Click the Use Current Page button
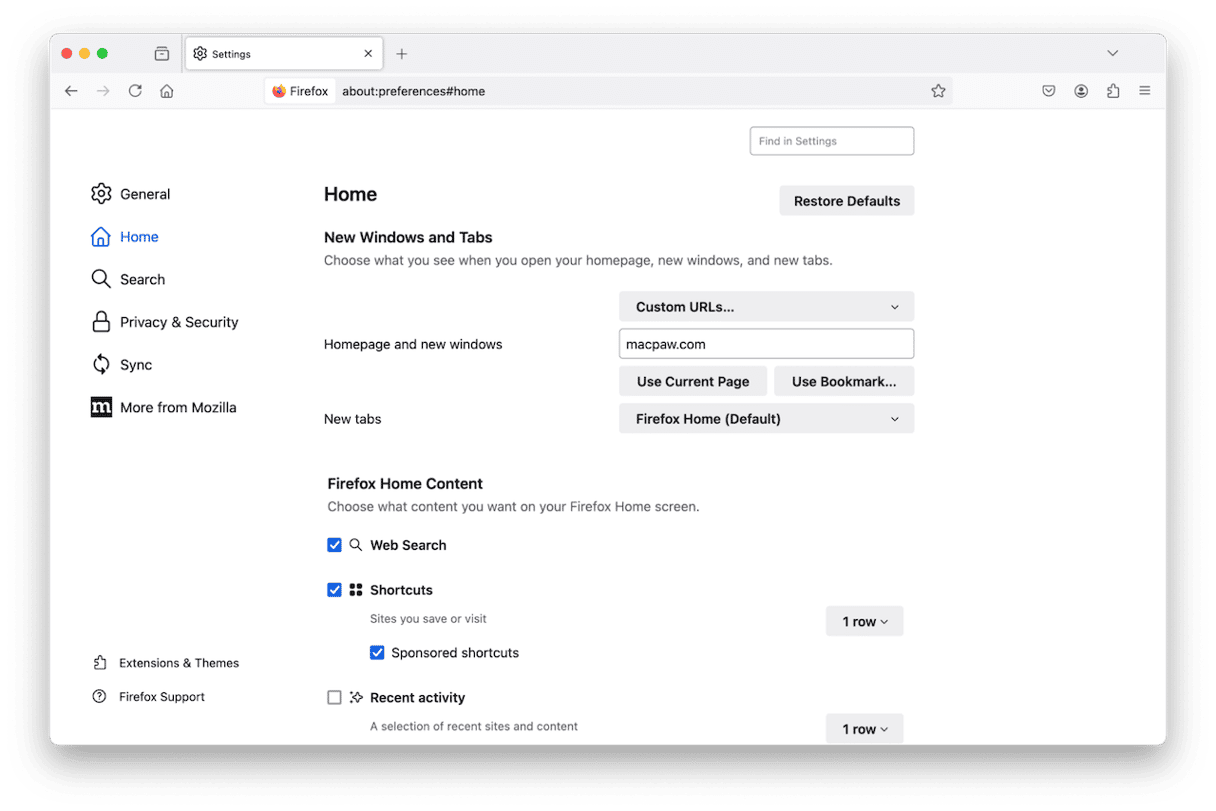This screenshot has height=811, width=1216. tap(692, 382)
